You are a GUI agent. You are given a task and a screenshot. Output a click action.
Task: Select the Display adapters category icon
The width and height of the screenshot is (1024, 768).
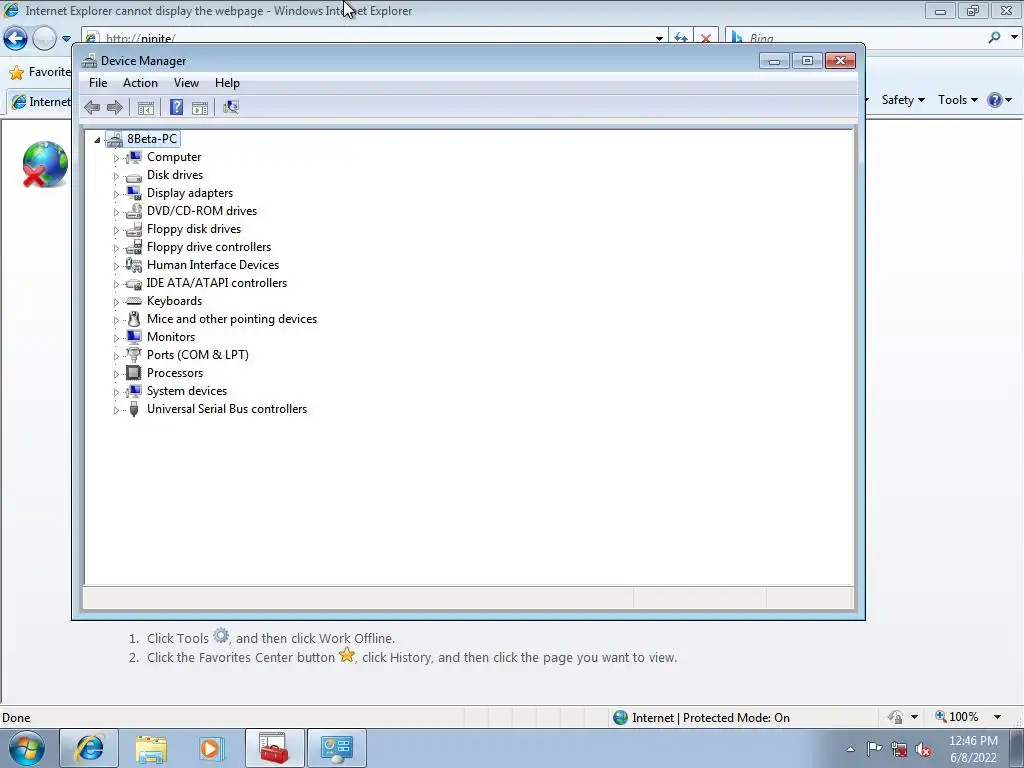coord(133,193)
